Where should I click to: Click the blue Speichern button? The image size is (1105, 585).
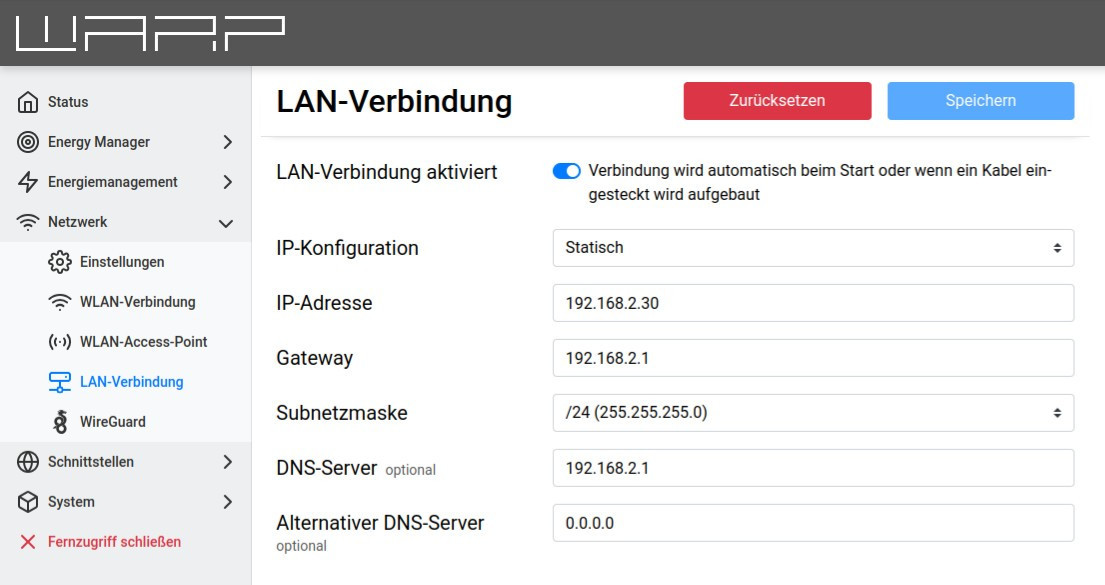click(980, 101)
